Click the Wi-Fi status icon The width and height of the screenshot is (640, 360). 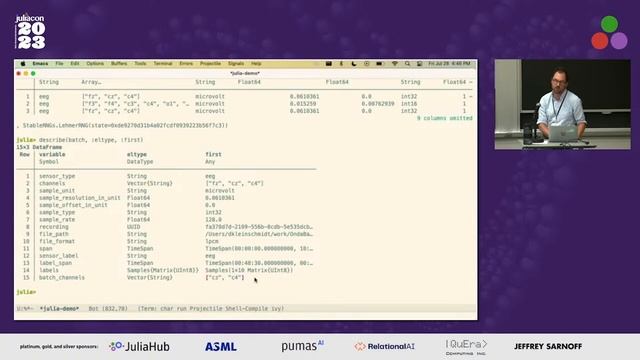tap(395, 64)
